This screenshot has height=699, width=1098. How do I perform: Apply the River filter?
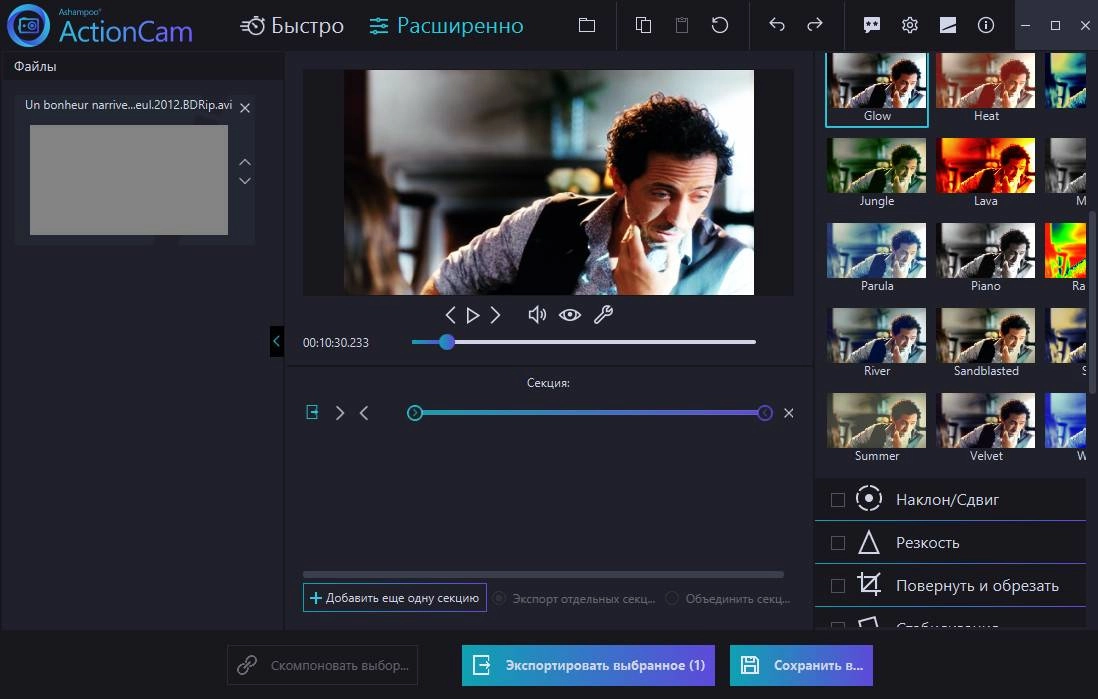[877, 342]
